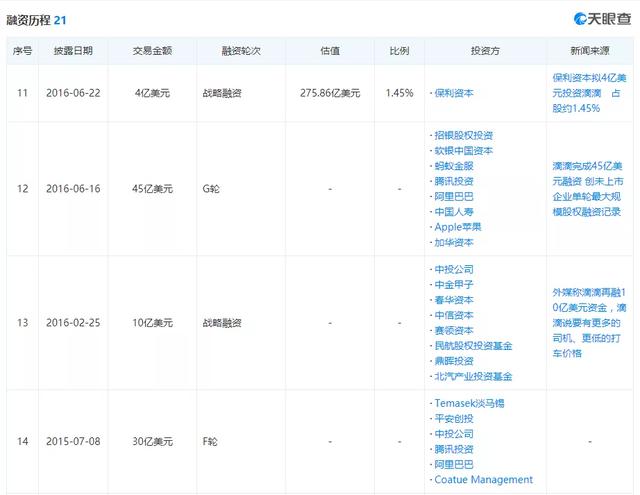This screenshot has height=495, width=640.
Task: Open 腾讯投资 in the G轮 row
Action: 454,181
